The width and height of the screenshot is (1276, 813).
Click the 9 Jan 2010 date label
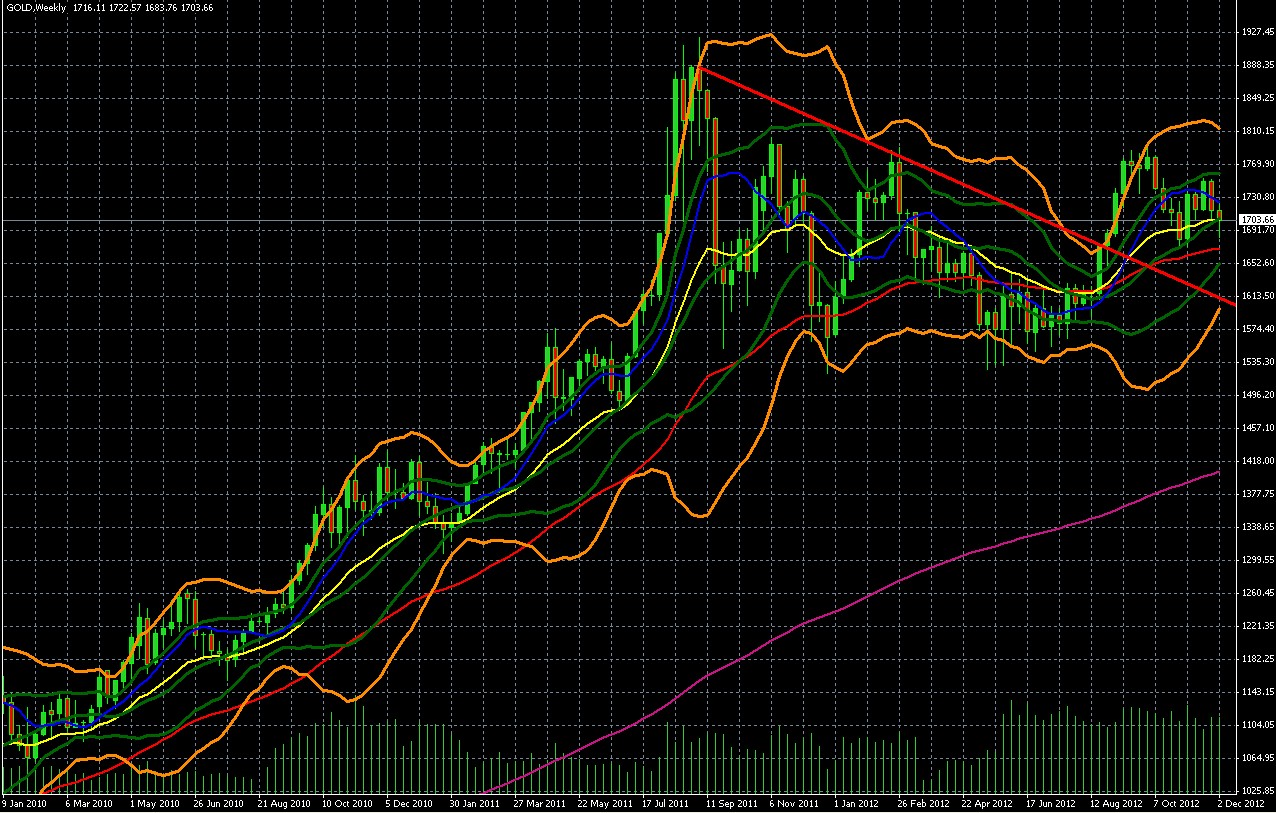click(27, 803)
